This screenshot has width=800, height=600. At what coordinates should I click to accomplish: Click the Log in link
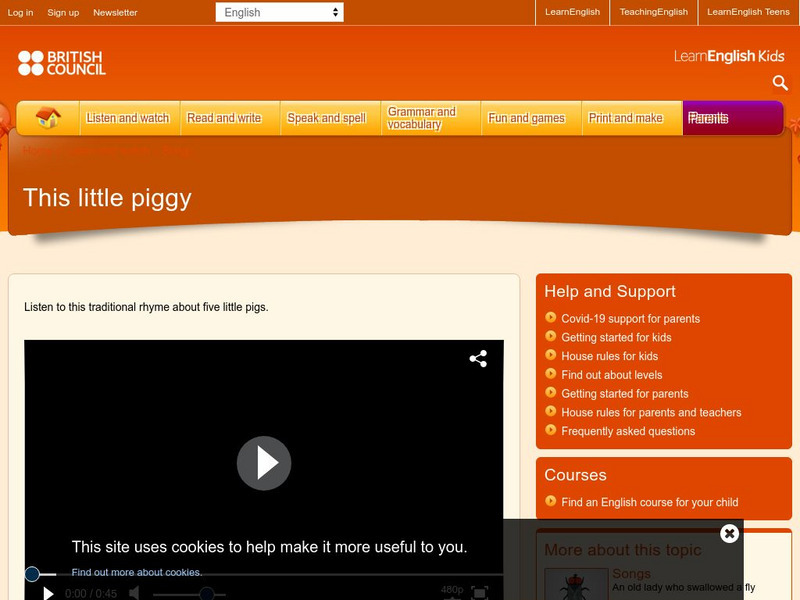(20, 13)
